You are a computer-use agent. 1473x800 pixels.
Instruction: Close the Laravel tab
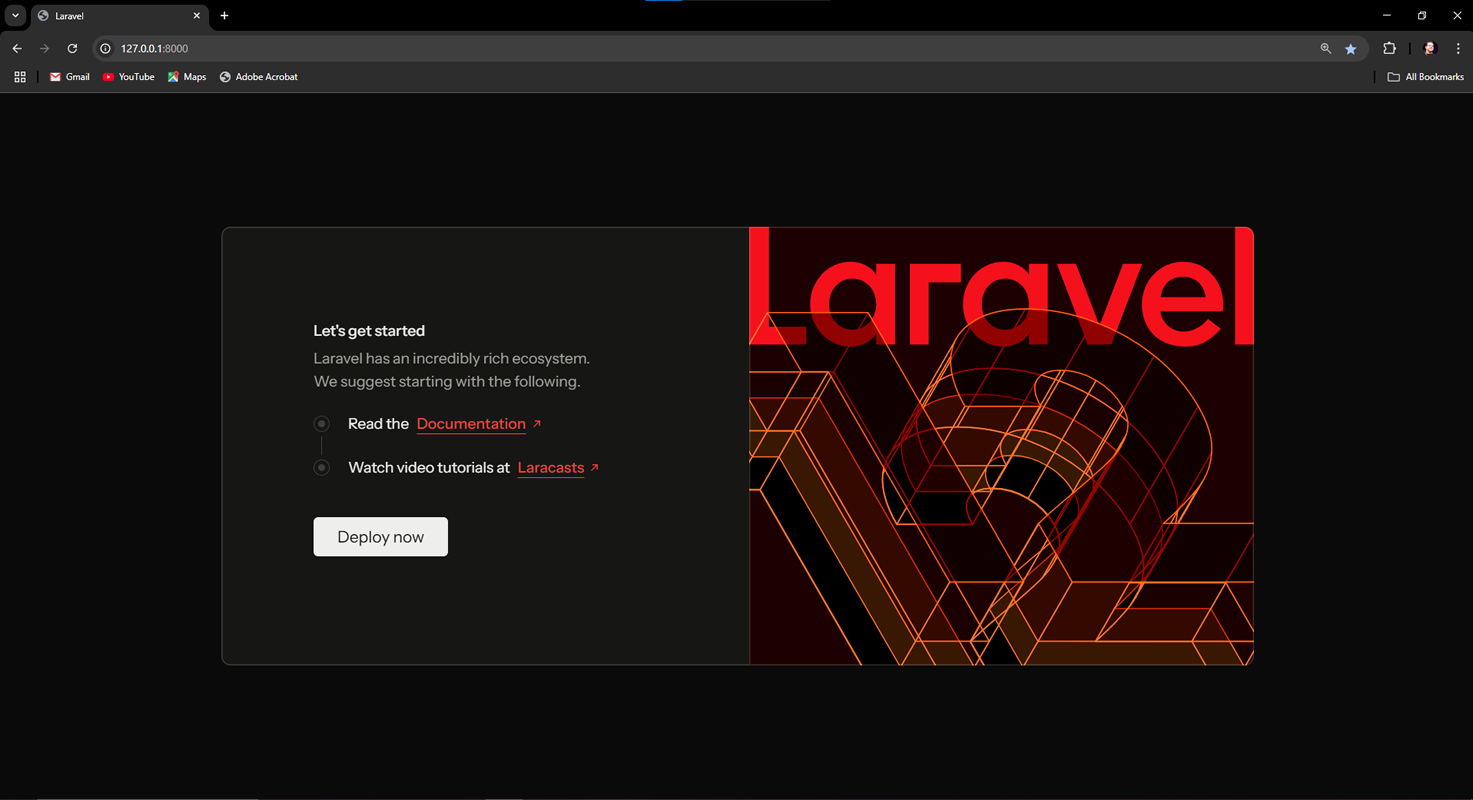197,16
